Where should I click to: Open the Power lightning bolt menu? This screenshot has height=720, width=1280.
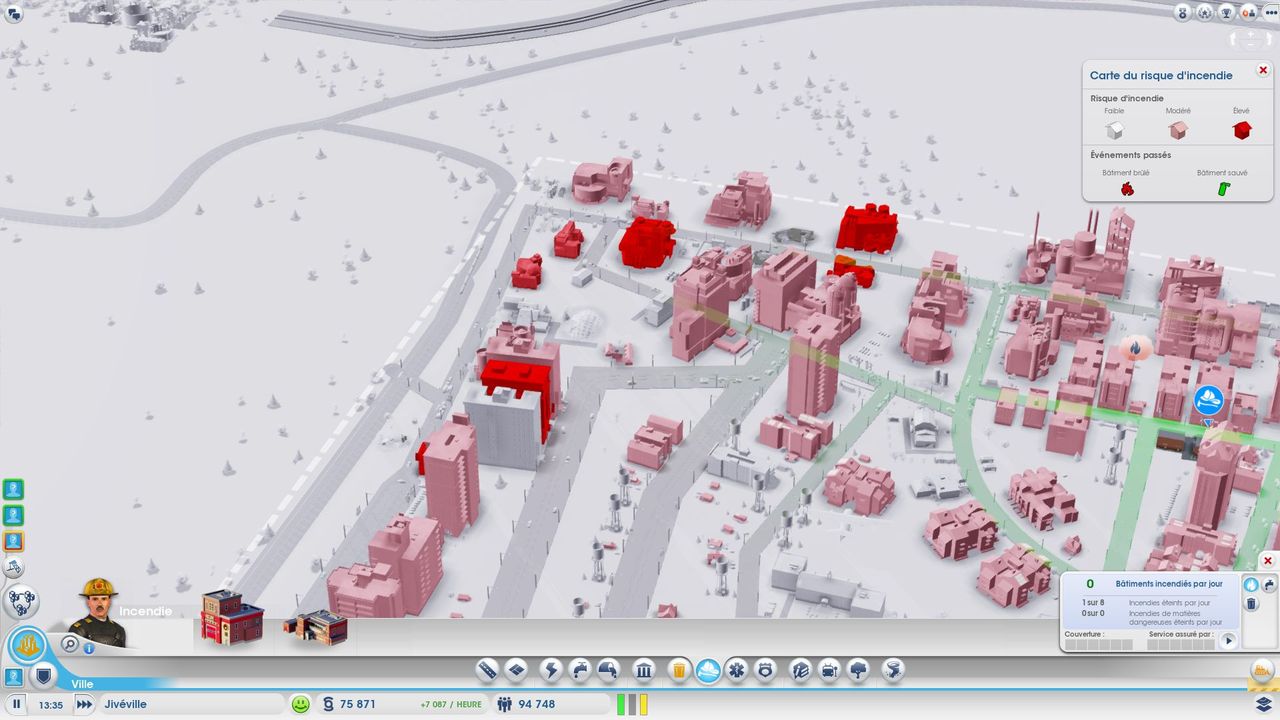point(550,670)
